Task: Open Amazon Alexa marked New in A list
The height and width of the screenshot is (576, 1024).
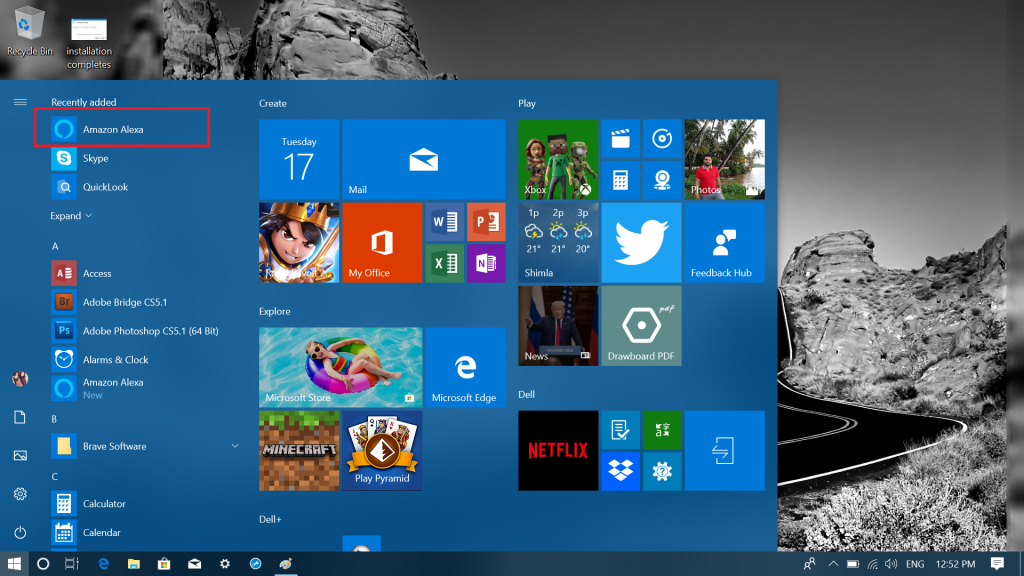Action: (144, 388)
